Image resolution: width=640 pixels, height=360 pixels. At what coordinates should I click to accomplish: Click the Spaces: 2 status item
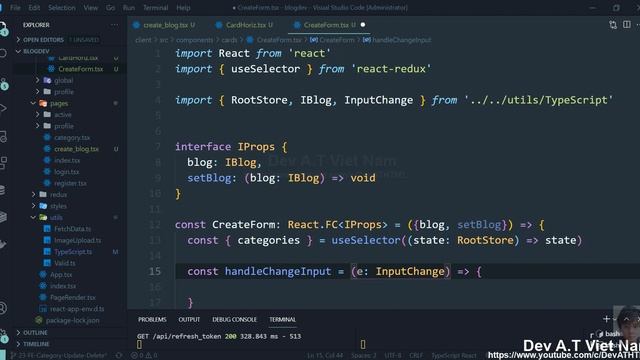pos(364,356)
